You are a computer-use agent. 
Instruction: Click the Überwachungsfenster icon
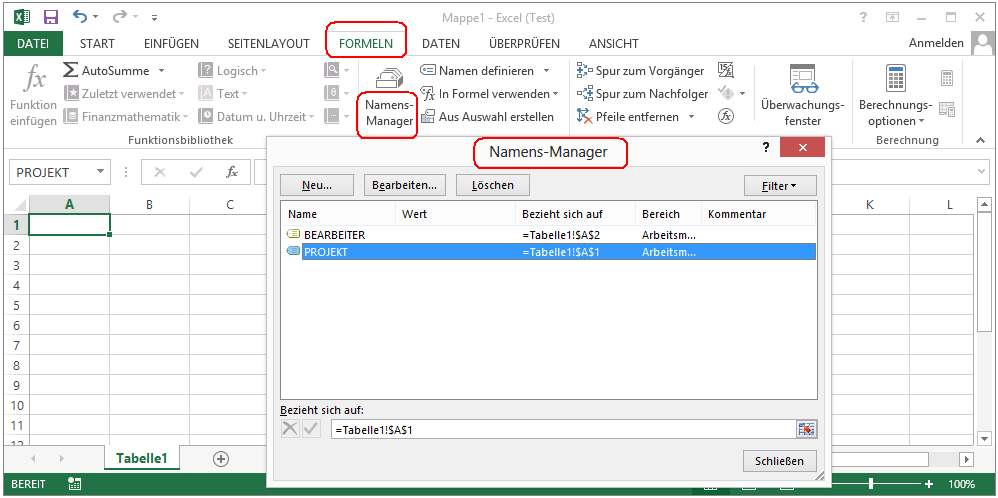[x=802, y=78]
